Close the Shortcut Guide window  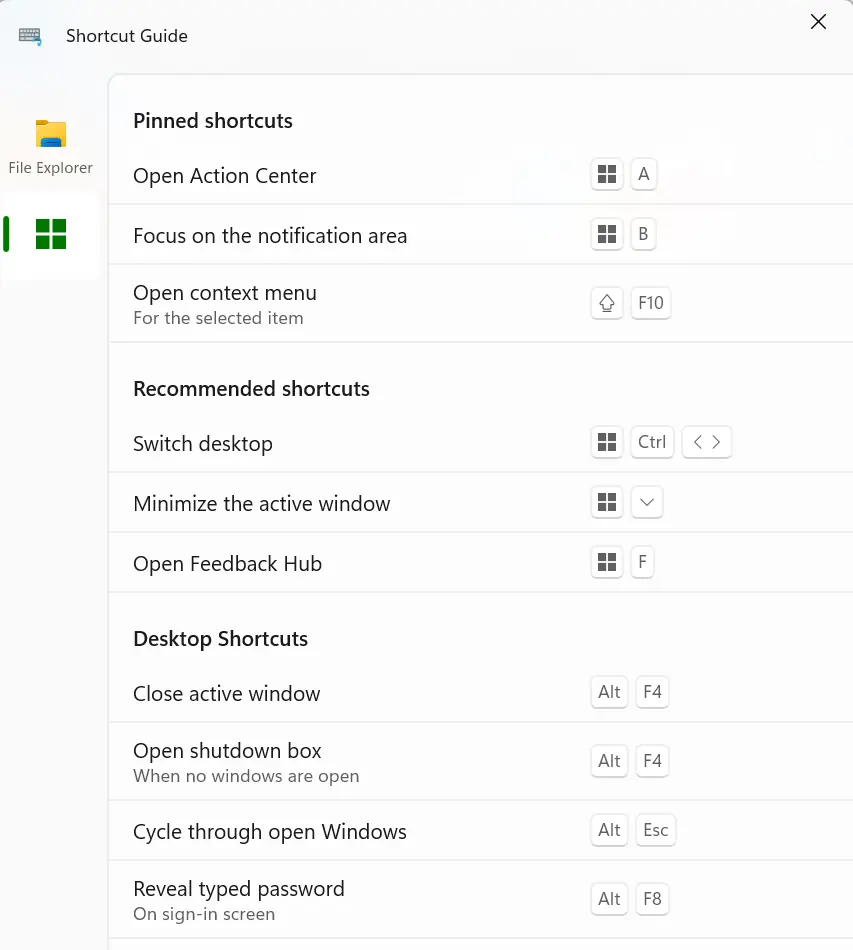[818, 22]
